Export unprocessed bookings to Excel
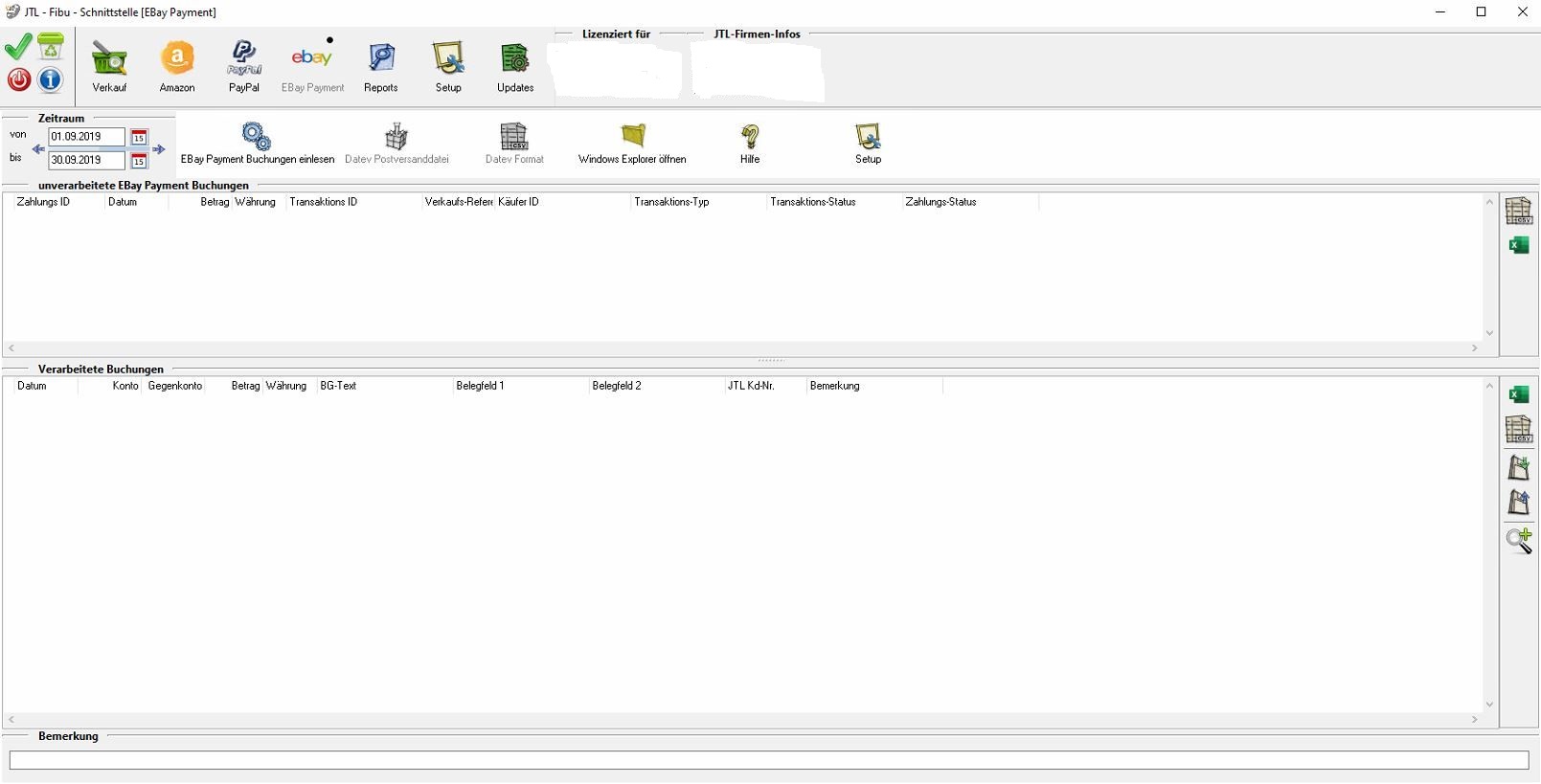Screen dimensions: 1541x784 1518,246
